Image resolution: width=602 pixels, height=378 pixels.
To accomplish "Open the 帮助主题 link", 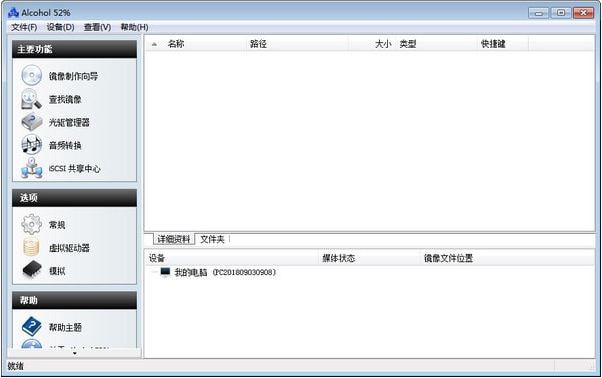I will coord(65,327).
